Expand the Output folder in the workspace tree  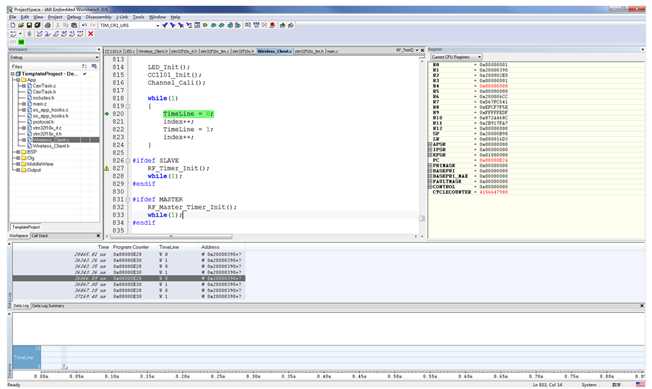(x=18, y=170)
